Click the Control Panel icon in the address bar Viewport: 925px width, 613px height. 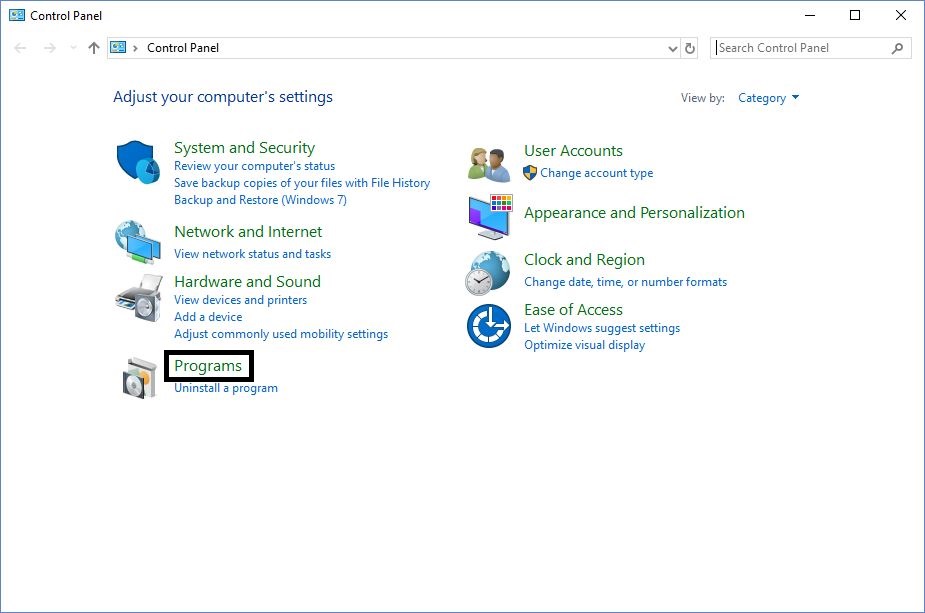coord(119,47)
